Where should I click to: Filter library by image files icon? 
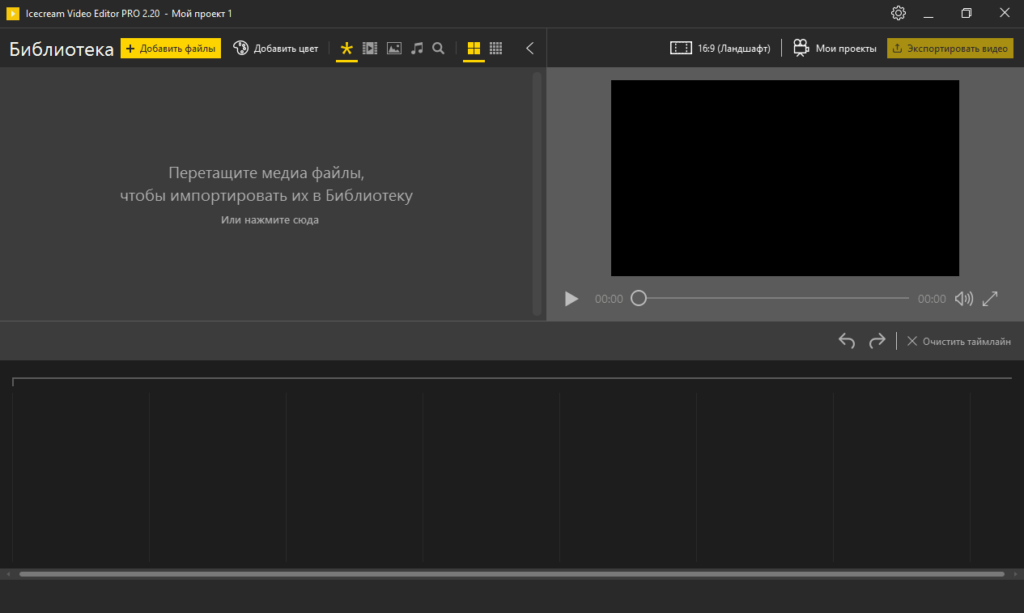(394, 48)
